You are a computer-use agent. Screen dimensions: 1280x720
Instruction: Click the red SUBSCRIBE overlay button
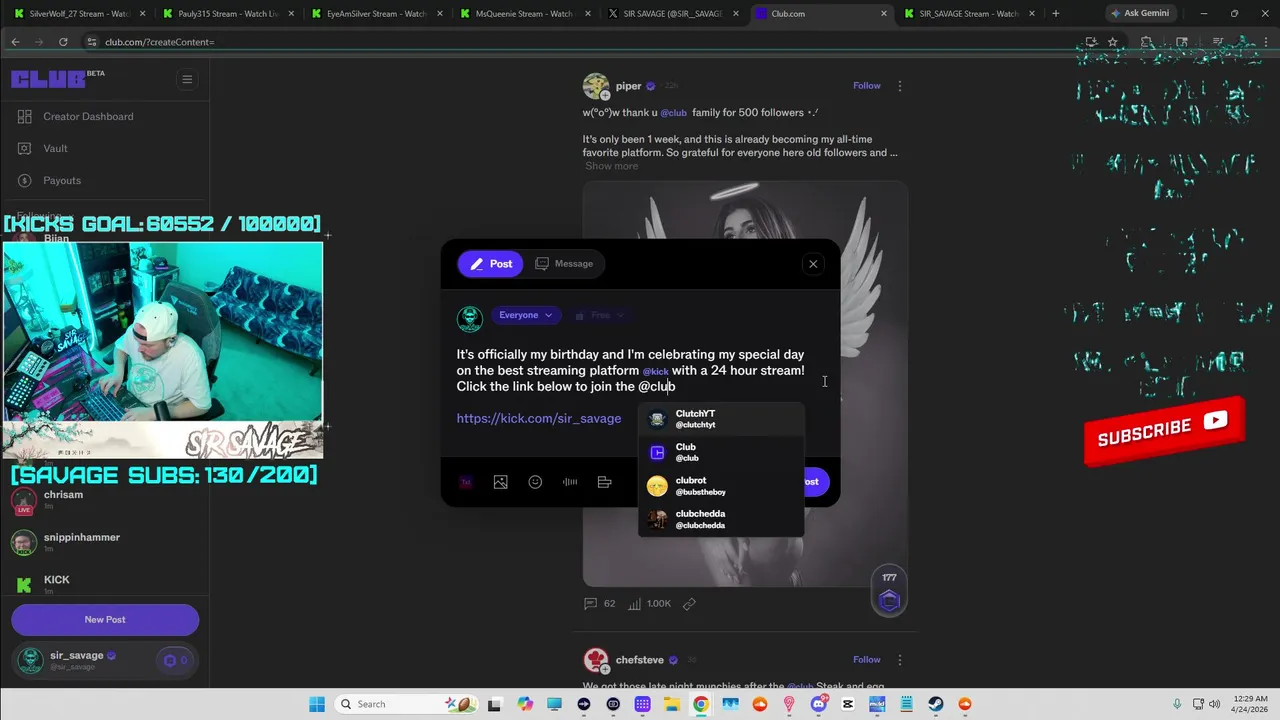pyautogui.click(x=1164, y=431)
